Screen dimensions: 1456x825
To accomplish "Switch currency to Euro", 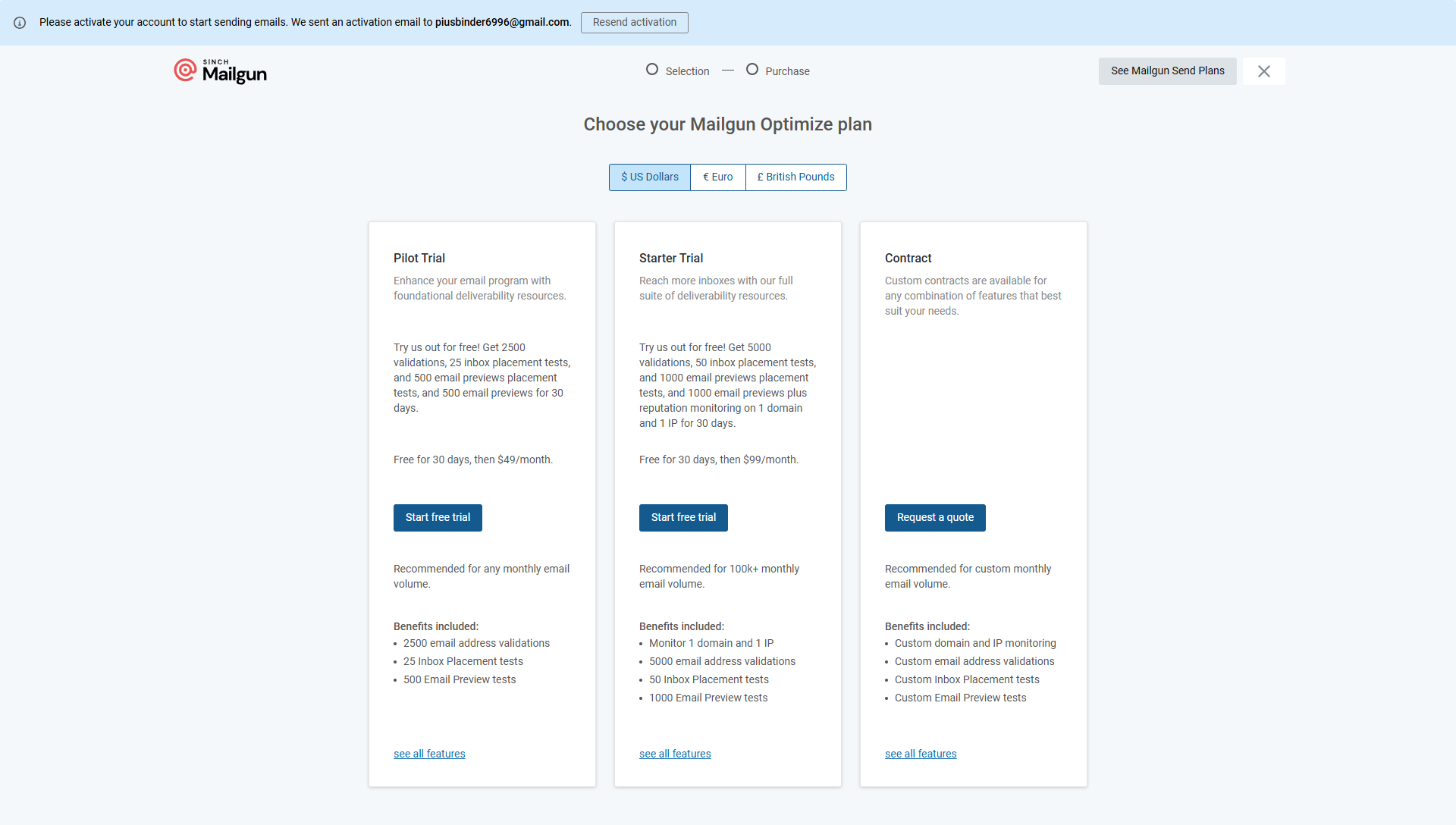I will pos(718,177).
